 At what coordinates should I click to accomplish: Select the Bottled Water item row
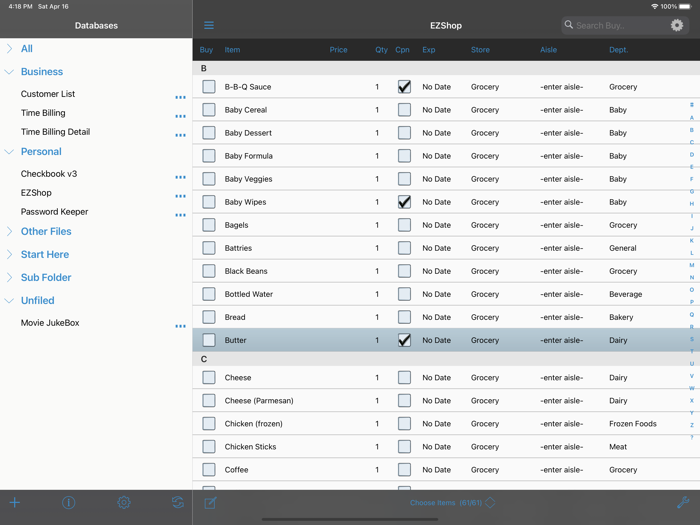[446, 294]
